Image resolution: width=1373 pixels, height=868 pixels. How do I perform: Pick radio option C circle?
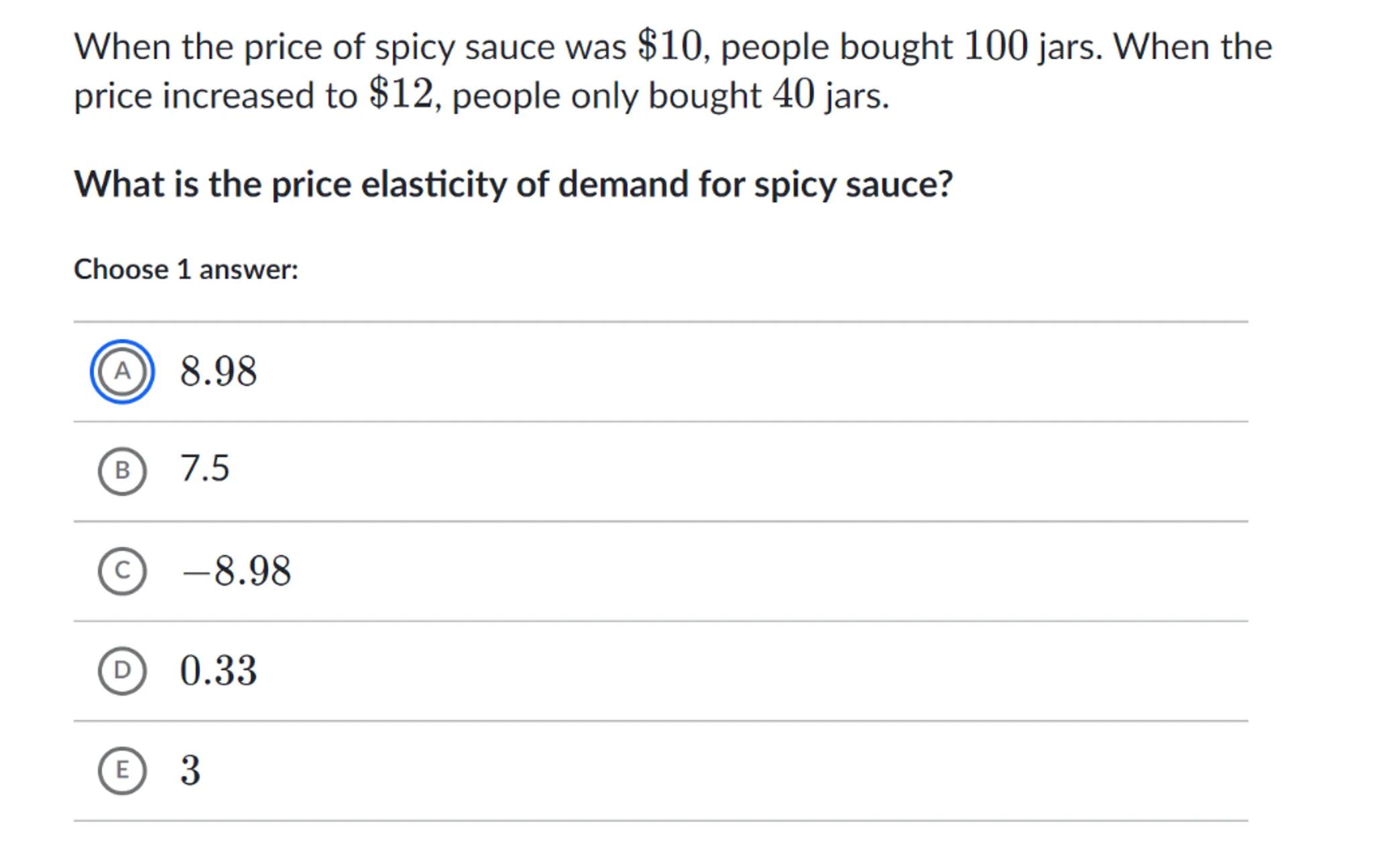[x=122, y=571]
